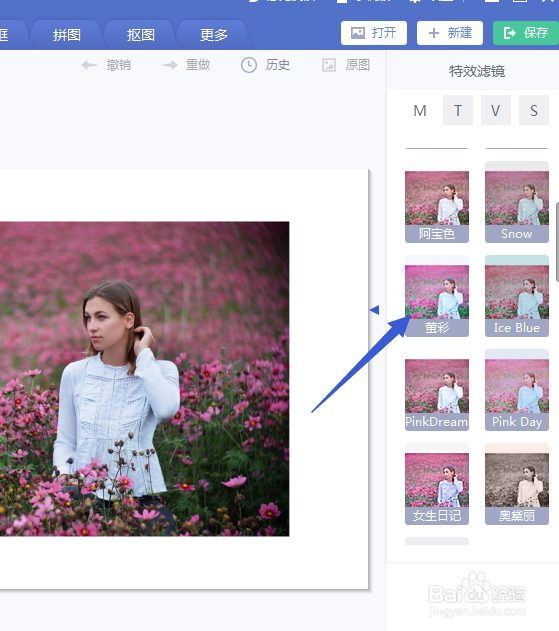Switch to the 抠图 cutout tab
The width and height of the screenshot is (559, 631).
click(x=140, y=35)
